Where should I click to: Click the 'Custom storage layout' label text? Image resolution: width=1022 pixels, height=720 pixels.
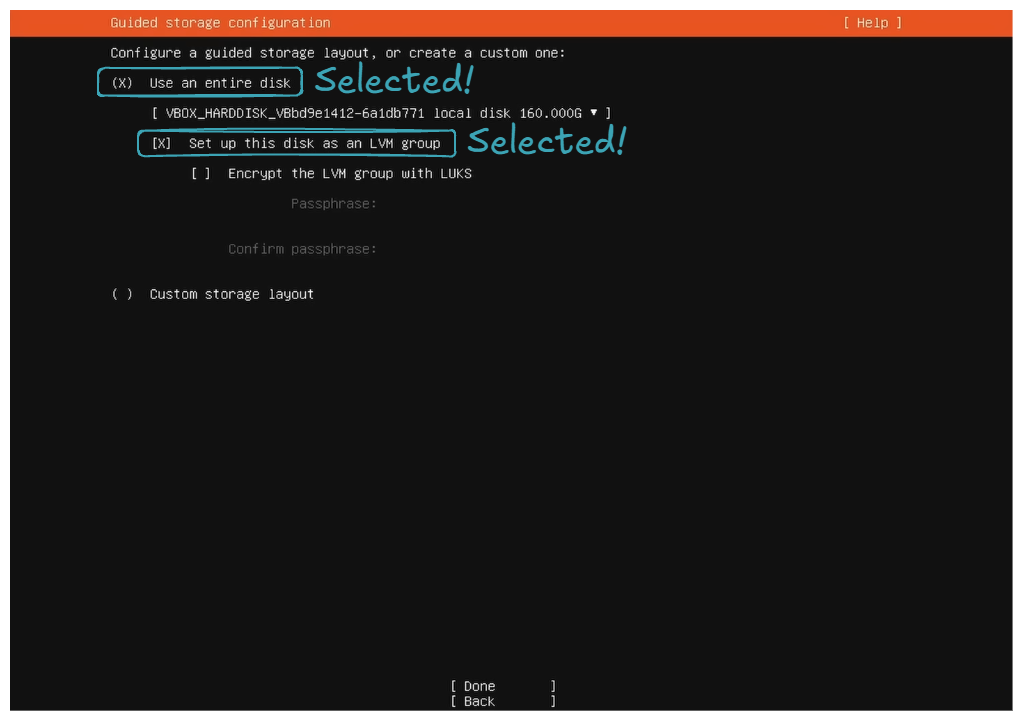click(231, 294)
